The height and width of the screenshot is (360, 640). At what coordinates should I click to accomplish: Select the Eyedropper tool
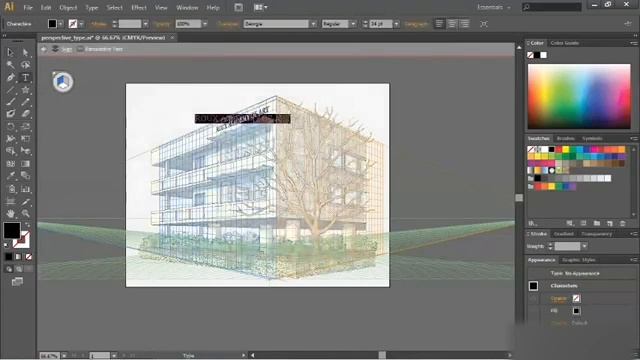[x=10, y=176]
